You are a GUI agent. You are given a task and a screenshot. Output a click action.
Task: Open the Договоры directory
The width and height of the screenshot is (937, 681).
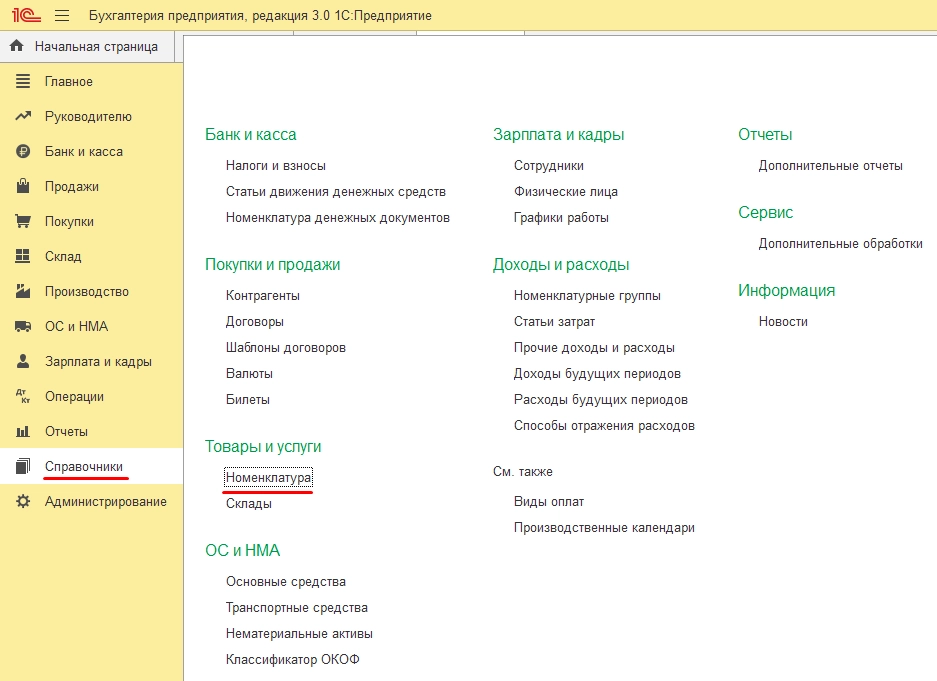(x=255, y=321)
